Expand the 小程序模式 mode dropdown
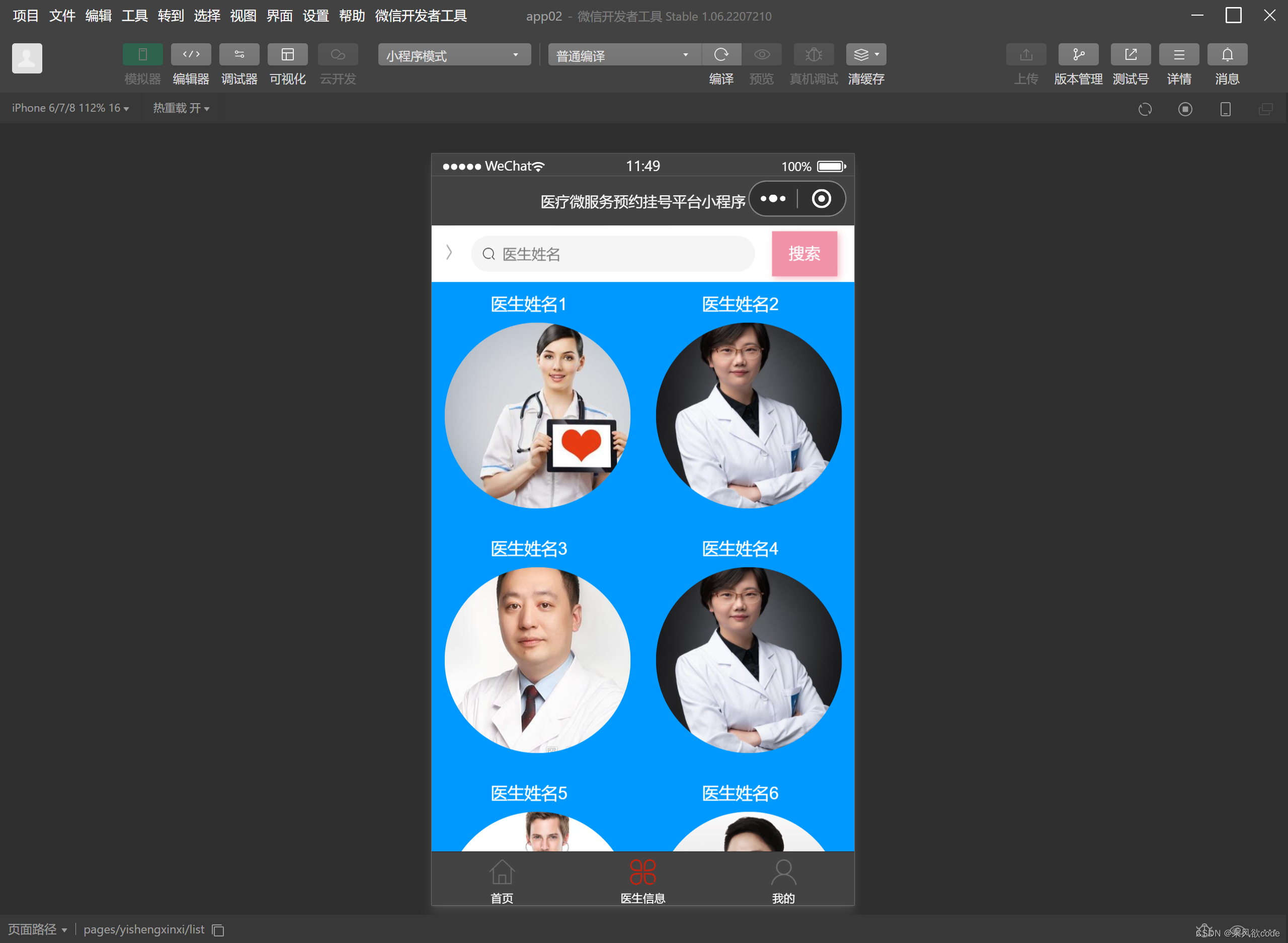The width and height of the screenshot is (1288, 943). pyautogui.click(x=454, y=55)
